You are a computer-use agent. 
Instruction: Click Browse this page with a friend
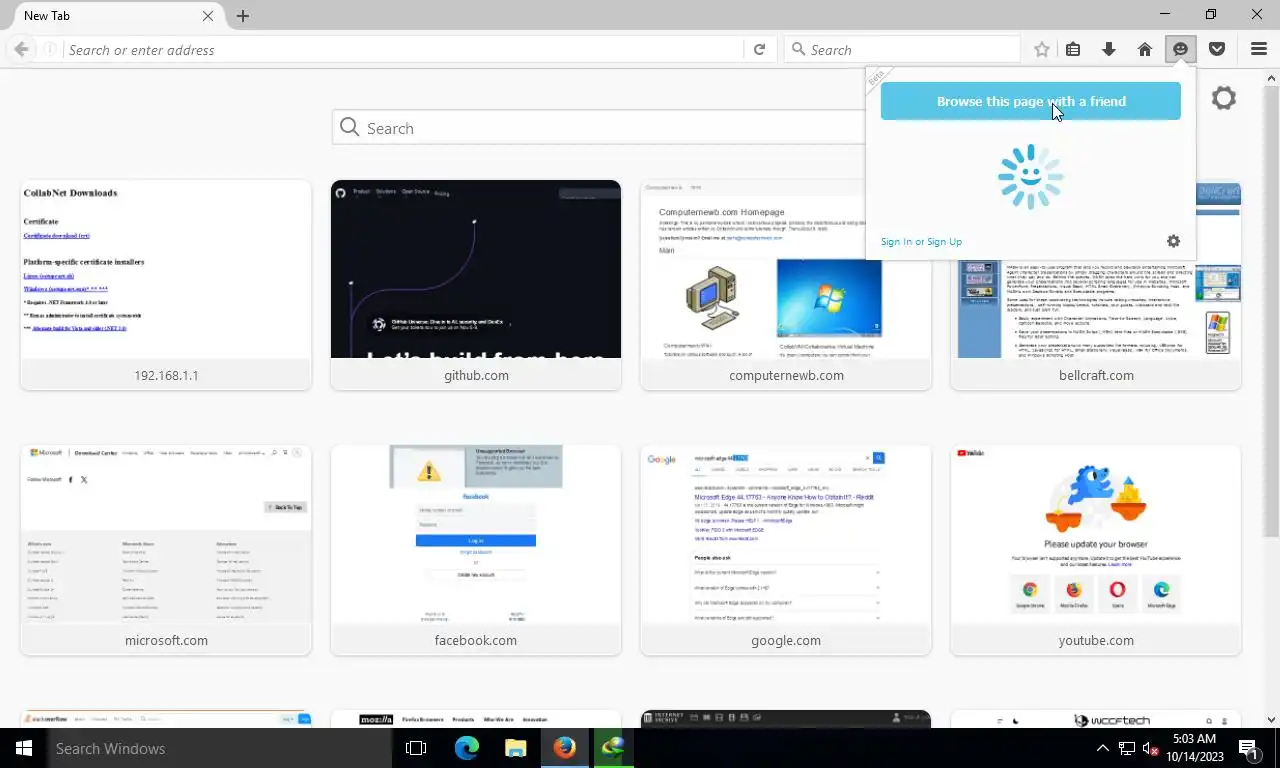tap(1031, 101)
